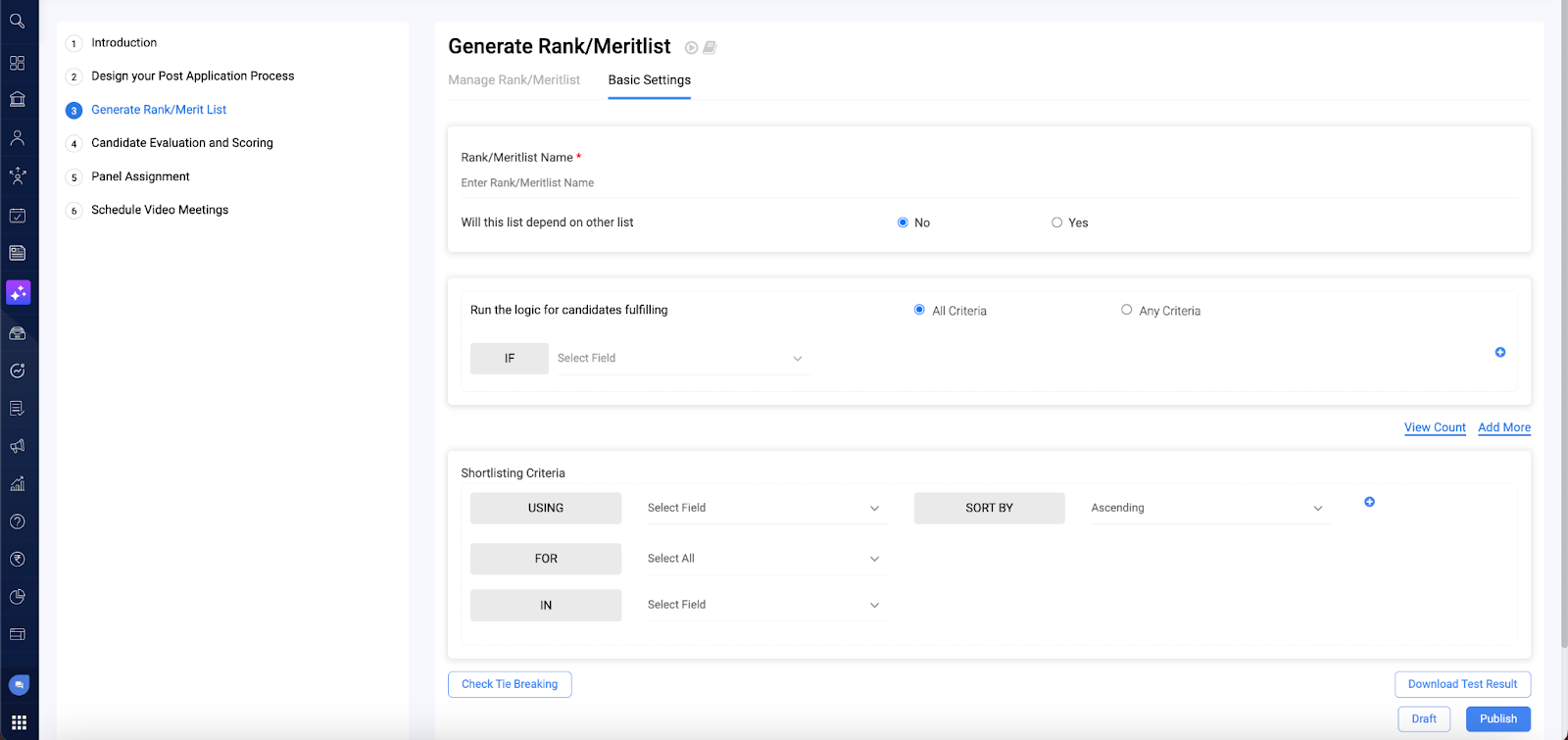Click the search magnifier icon in sidebar
This screenshot has width=1568, height=740.
pos(17,21)
